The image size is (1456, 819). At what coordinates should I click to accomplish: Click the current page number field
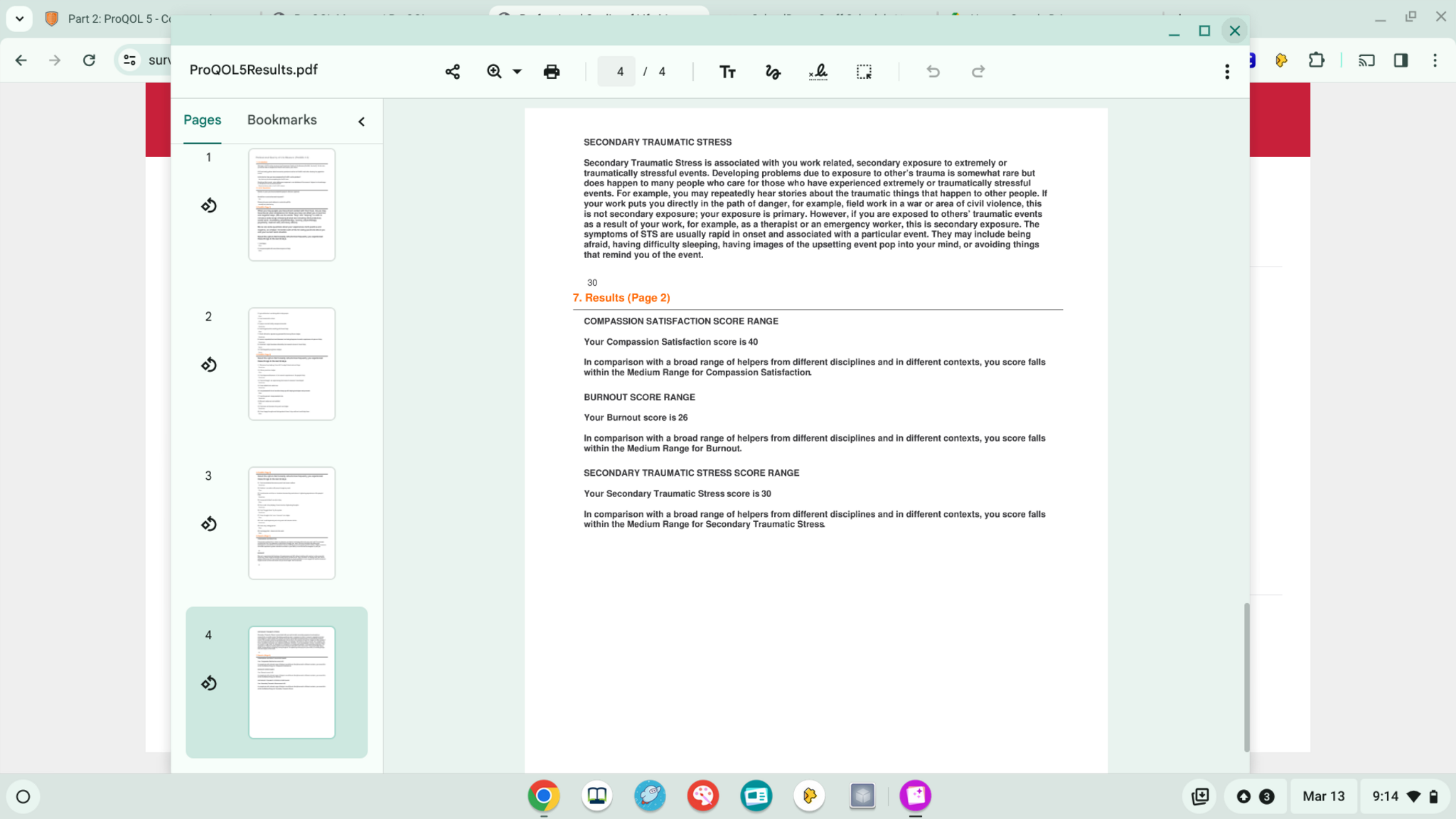click(617, 72)
